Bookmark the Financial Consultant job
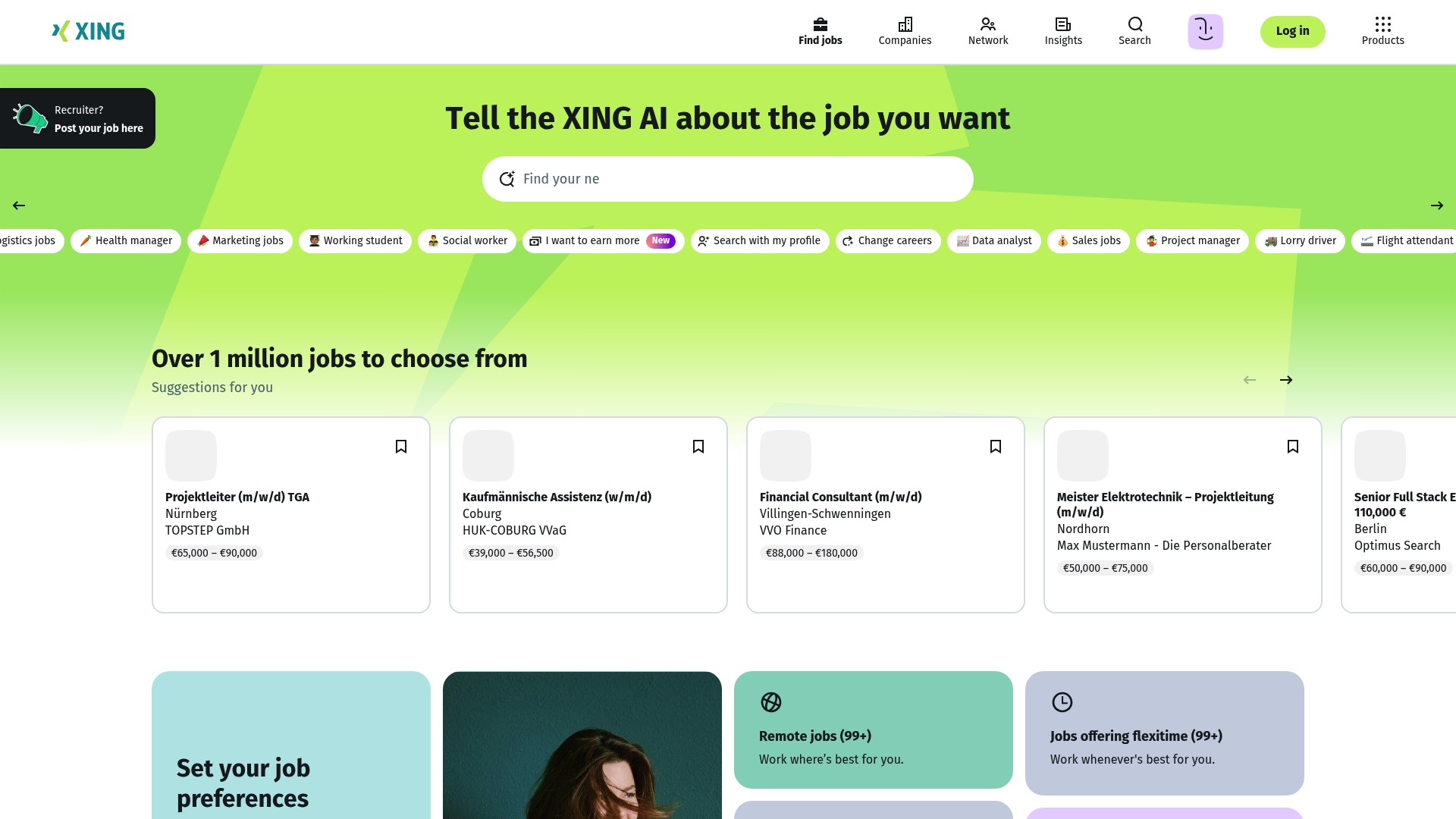The height and width of the screenshot is (819, 1456). 996,447
